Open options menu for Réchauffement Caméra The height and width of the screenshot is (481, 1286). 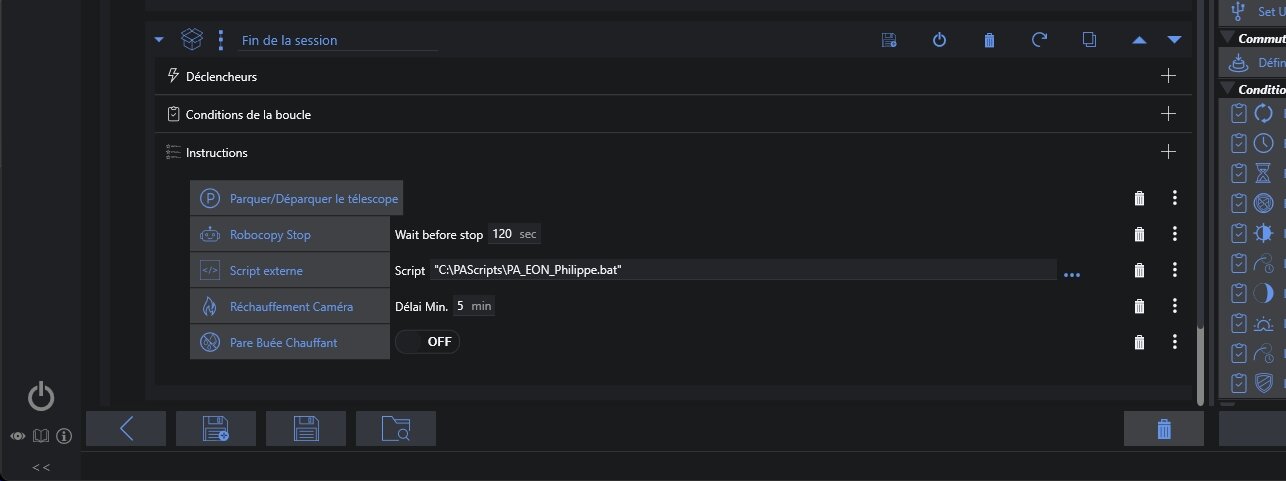(1175, 306)
